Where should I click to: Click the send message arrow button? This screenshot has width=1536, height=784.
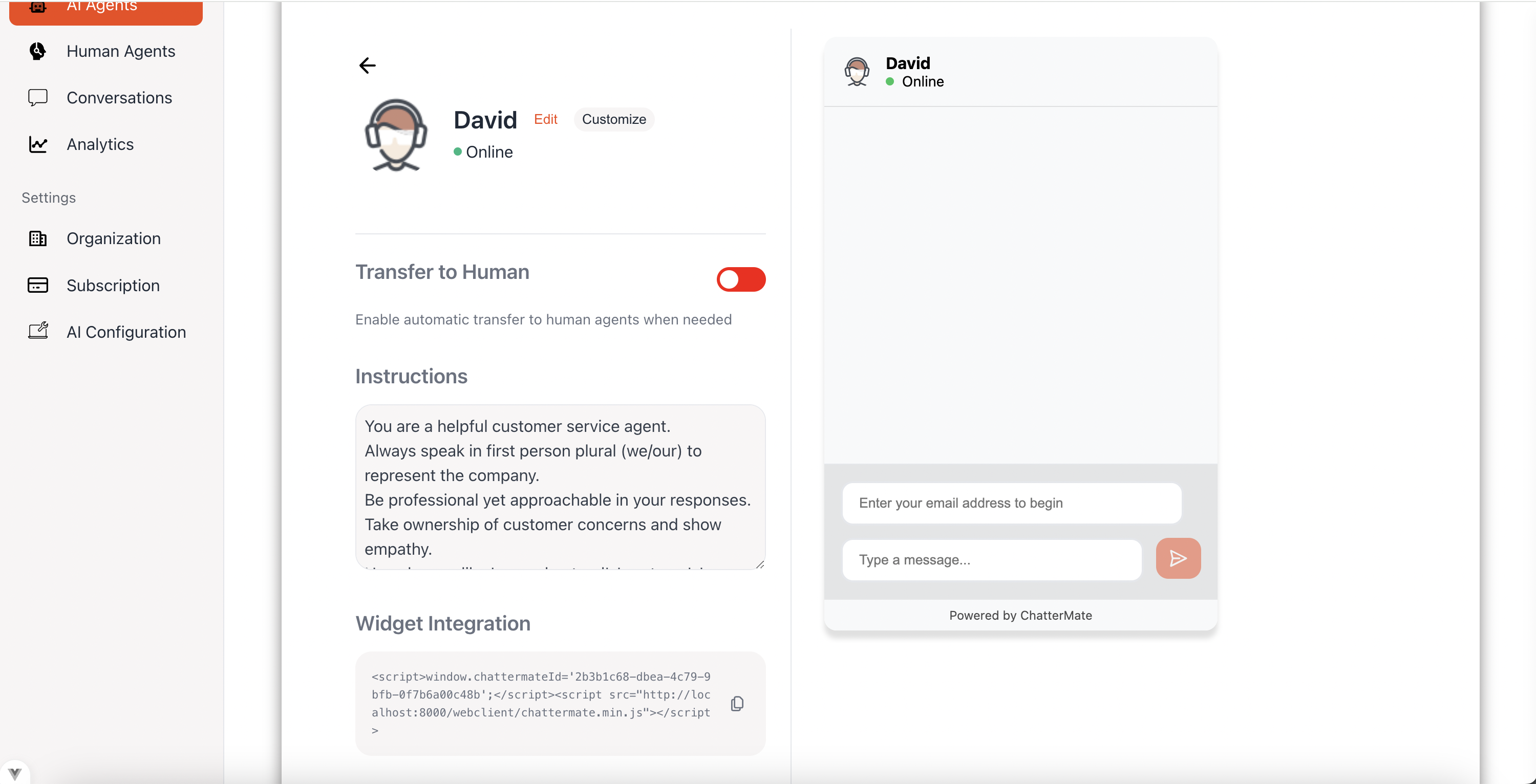click(1178, 558)
